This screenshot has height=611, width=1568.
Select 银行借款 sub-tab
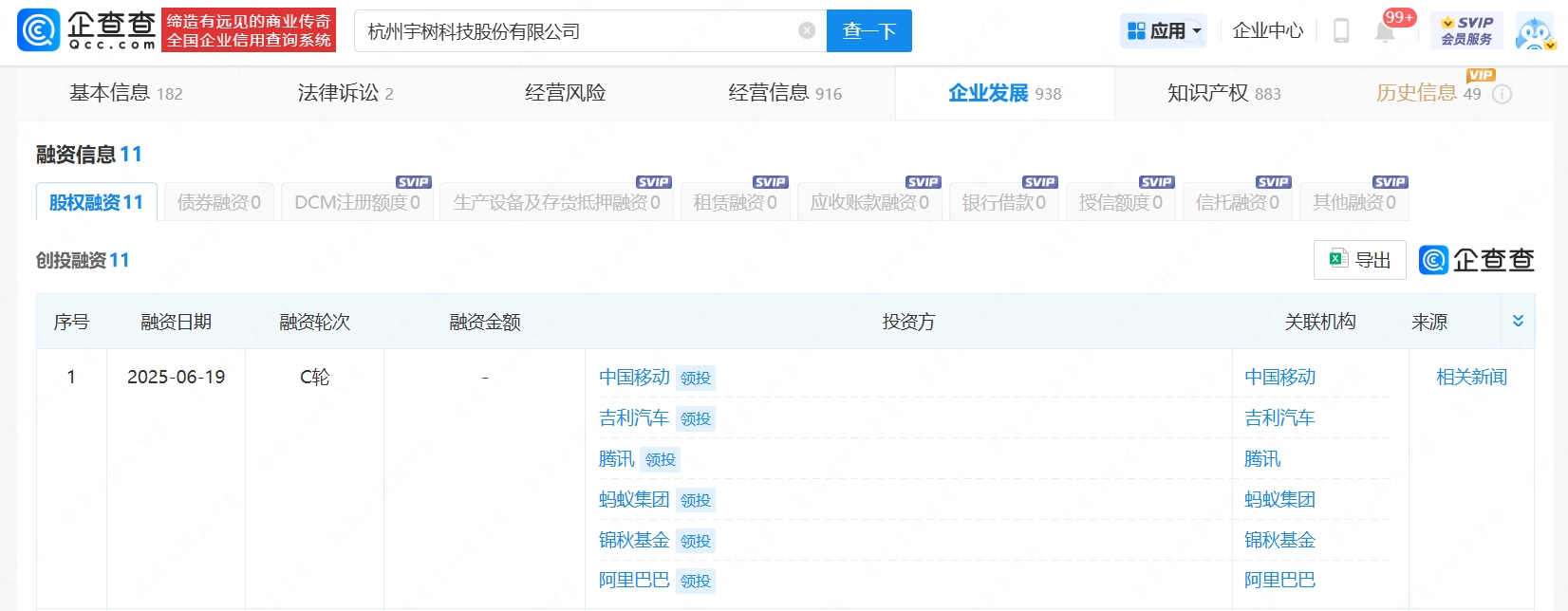coord(1004,202)
